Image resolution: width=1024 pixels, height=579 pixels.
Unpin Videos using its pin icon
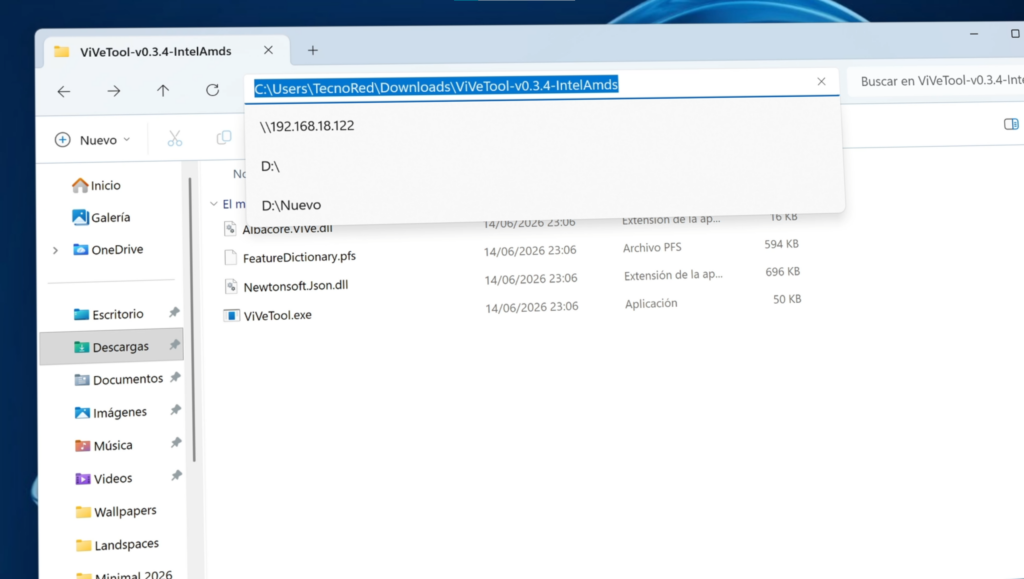176,476
